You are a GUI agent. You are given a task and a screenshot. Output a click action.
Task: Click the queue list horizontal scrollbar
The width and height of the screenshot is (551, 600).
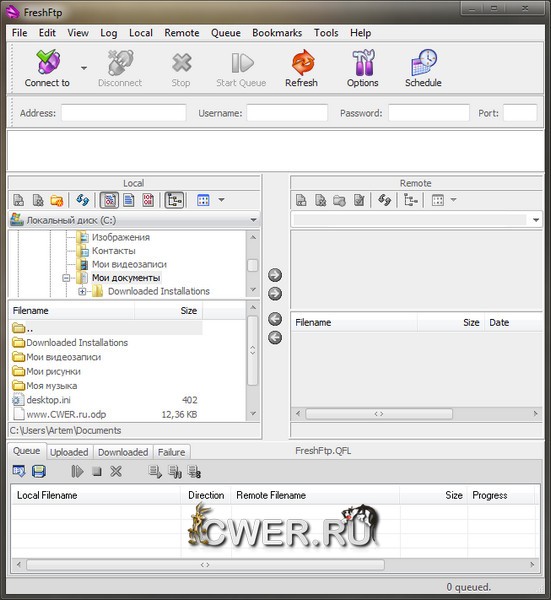205,565
